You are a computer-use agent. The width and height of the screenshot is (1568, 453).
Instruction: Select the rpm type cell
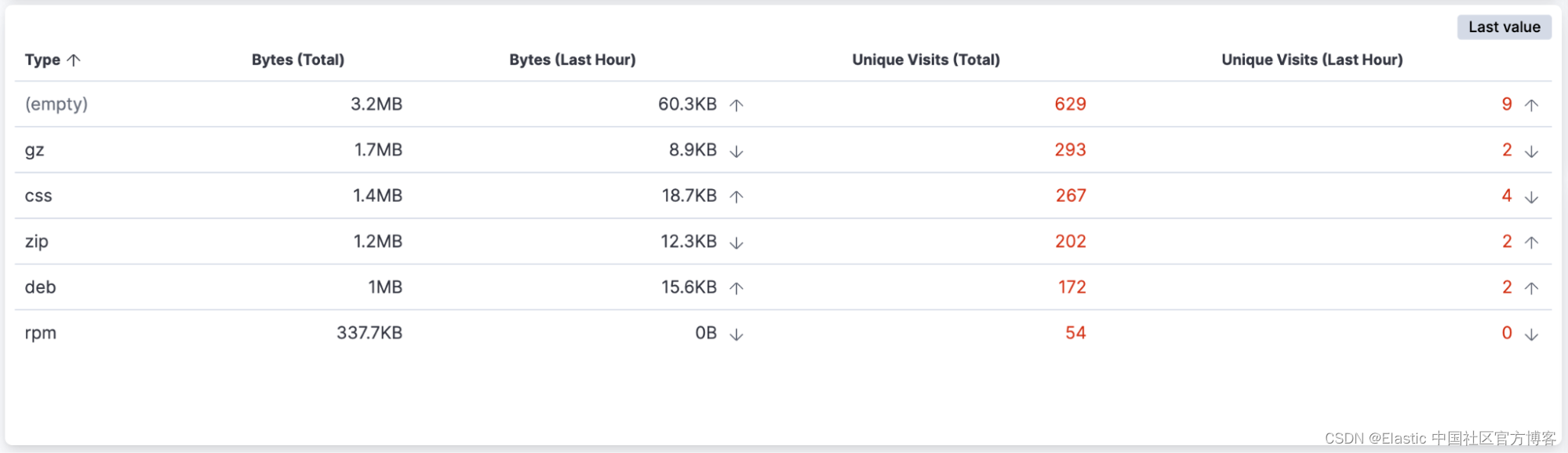point(41,333)
